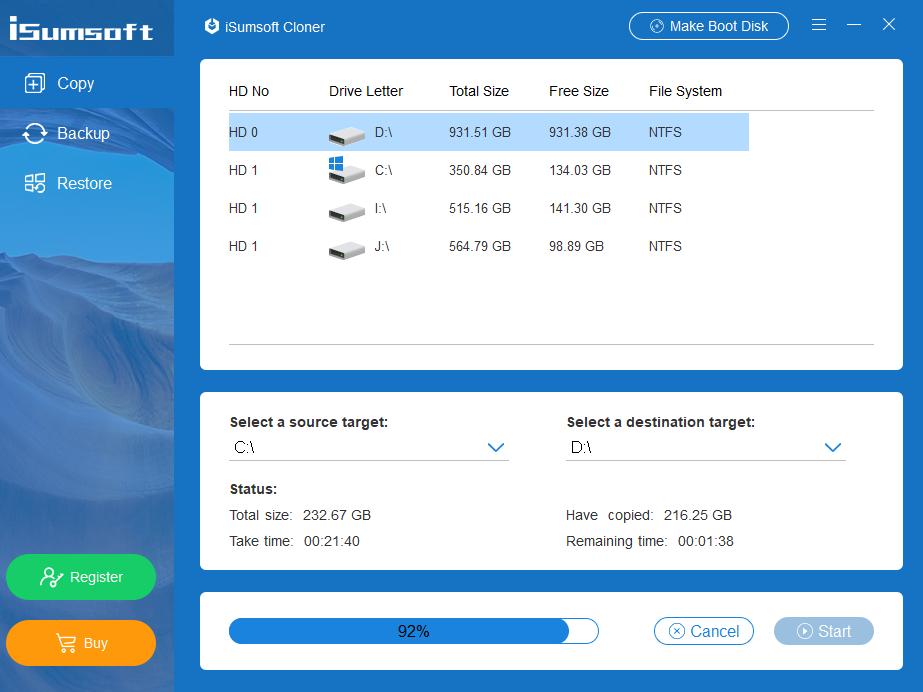Click the Backup circular arrows icon
Image resolution: width=923 pixels, height=692 pixels.
(35, 134)
